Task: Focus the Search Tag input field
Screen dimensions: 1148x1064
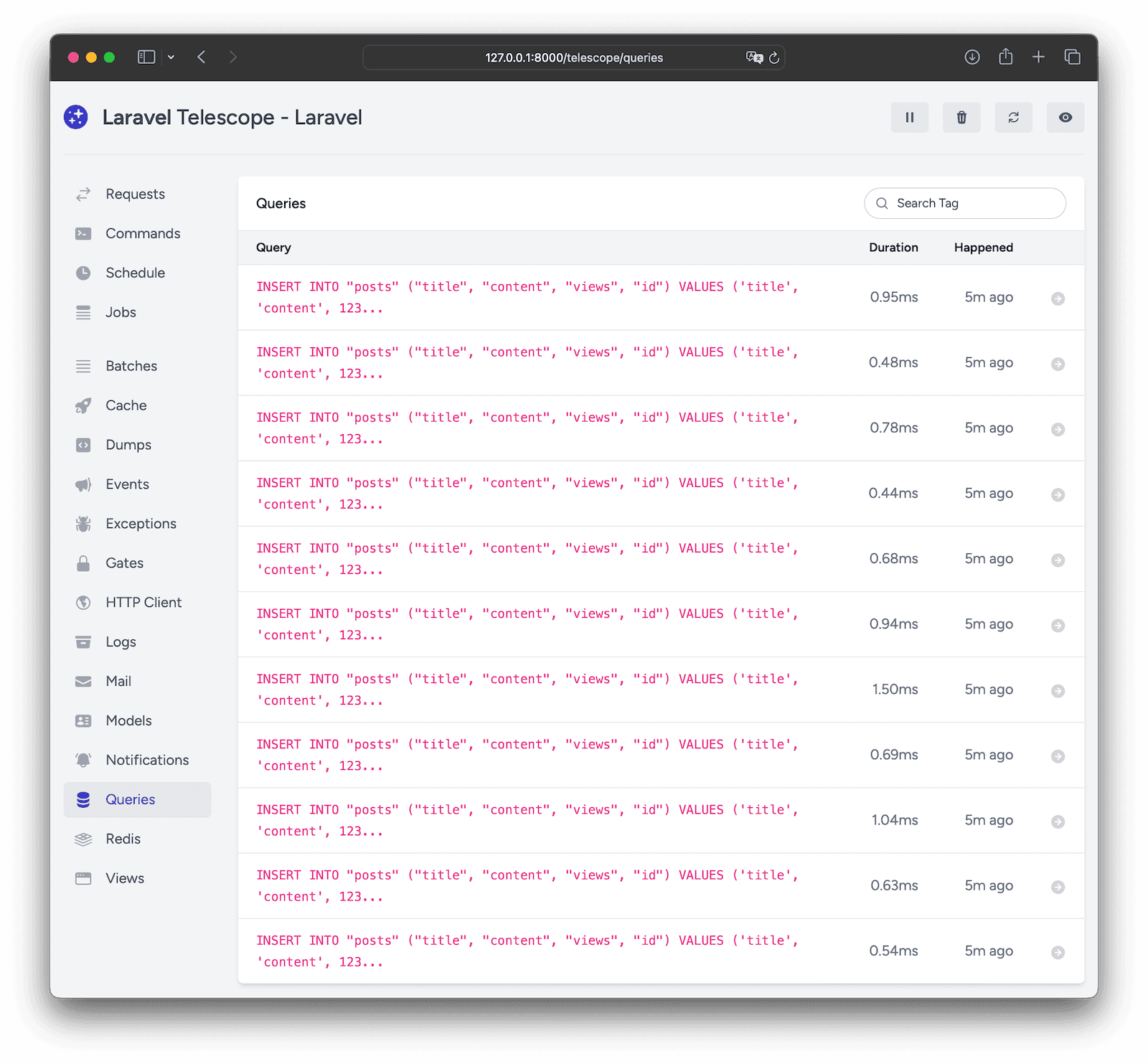Action: 965,204
